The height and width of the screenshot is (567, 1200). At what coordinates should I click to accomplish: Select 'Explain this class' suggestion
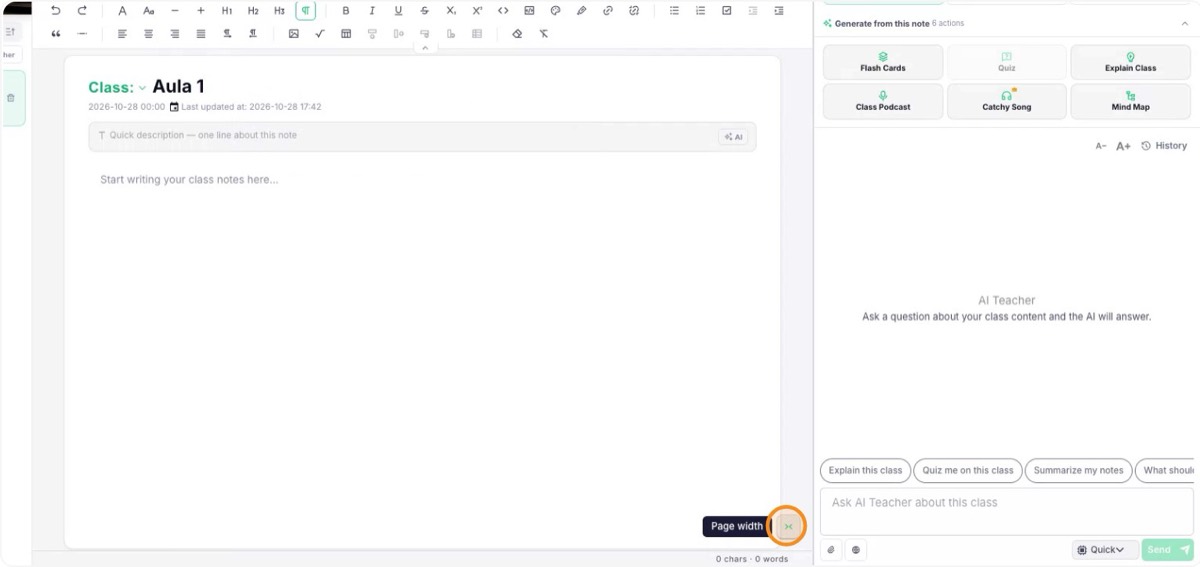[865, 470]
